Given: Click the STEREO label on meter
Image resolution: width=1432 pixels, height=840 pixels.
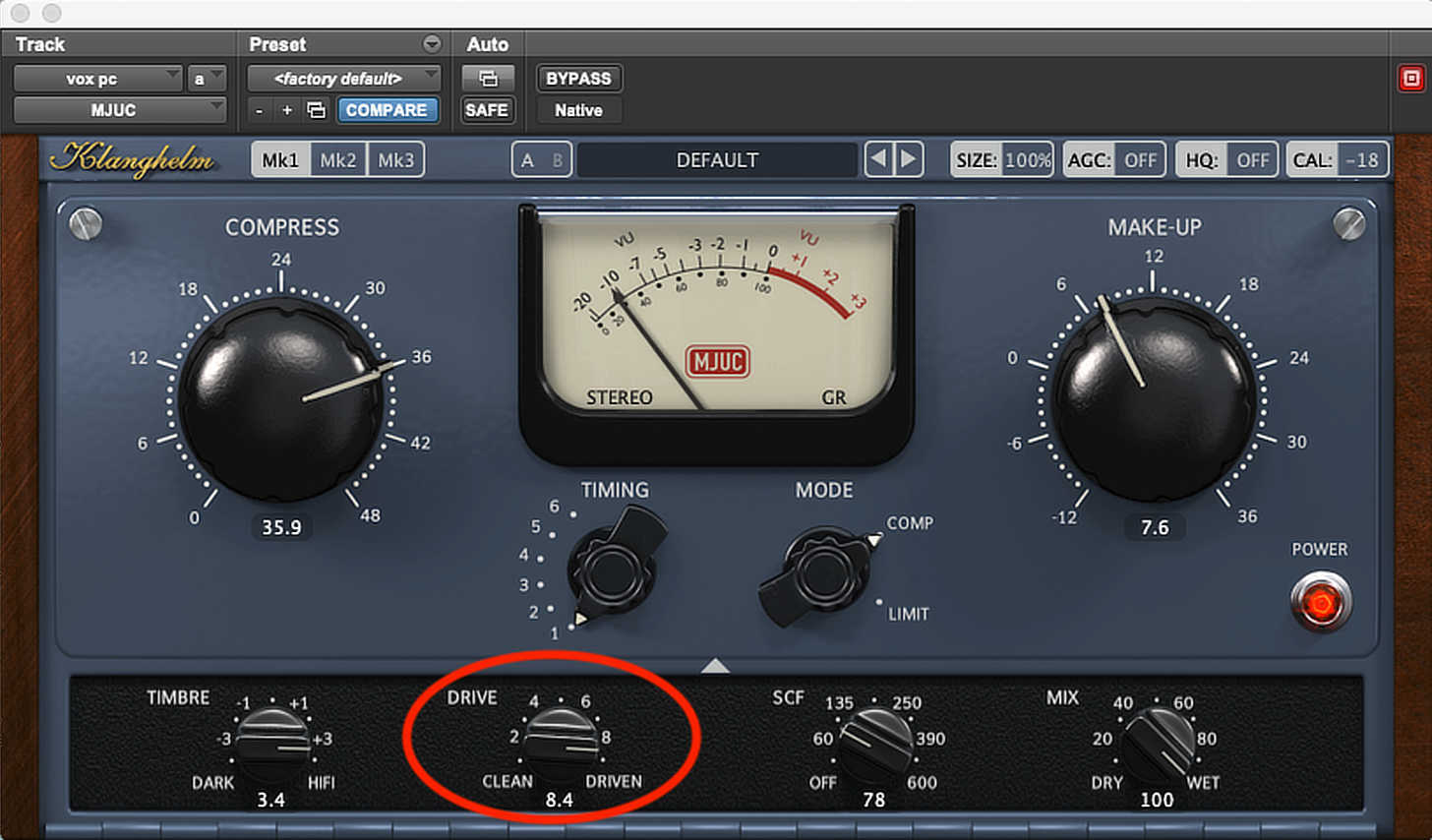Looking at the screenshot, I should 620,397.
